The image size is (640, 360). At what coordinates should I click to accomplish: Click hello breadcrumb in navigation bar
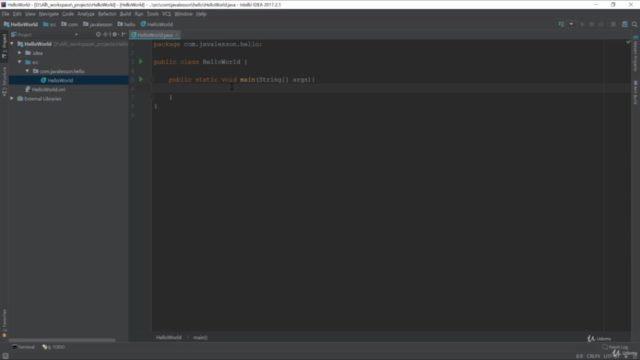(x=127, y=24)
